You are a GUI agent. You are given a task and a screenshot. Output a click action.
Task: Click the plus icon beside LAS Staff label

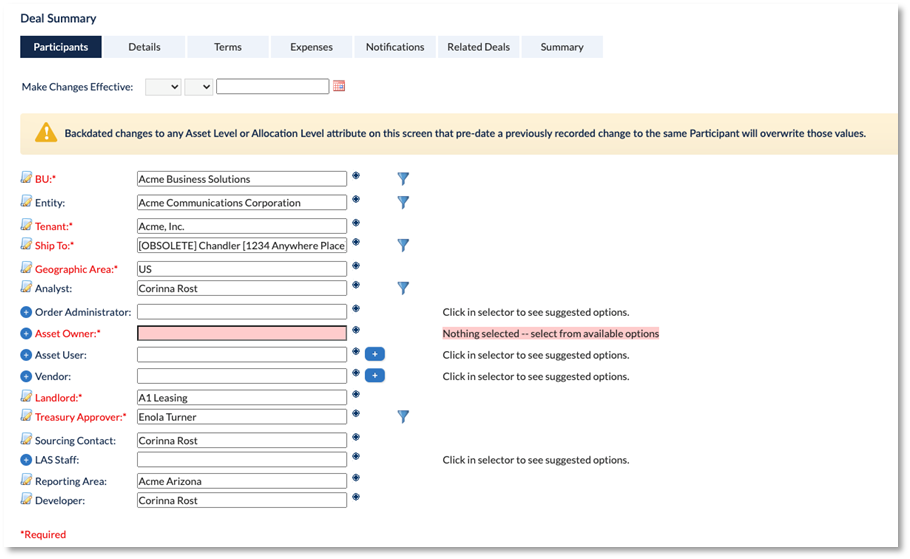[x=26, y=460]
